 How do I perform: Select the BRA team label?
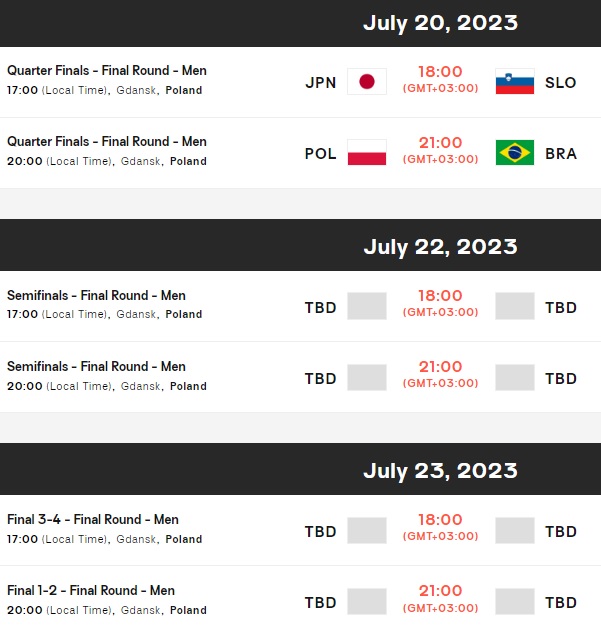pos(561,153)
